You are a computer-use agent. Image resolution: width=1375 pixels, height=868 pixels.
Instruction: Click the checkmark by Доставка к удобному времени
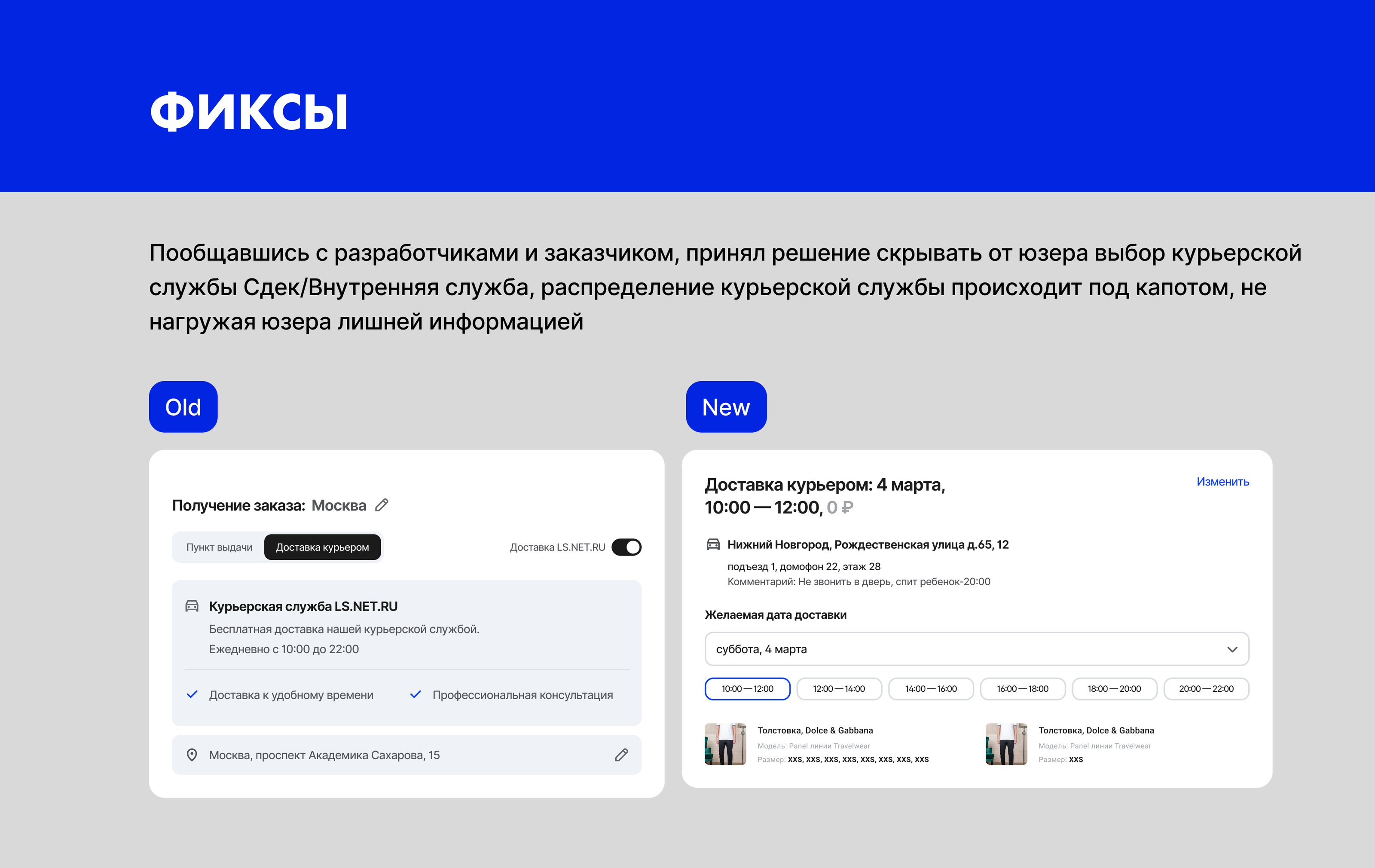point(192,694)
